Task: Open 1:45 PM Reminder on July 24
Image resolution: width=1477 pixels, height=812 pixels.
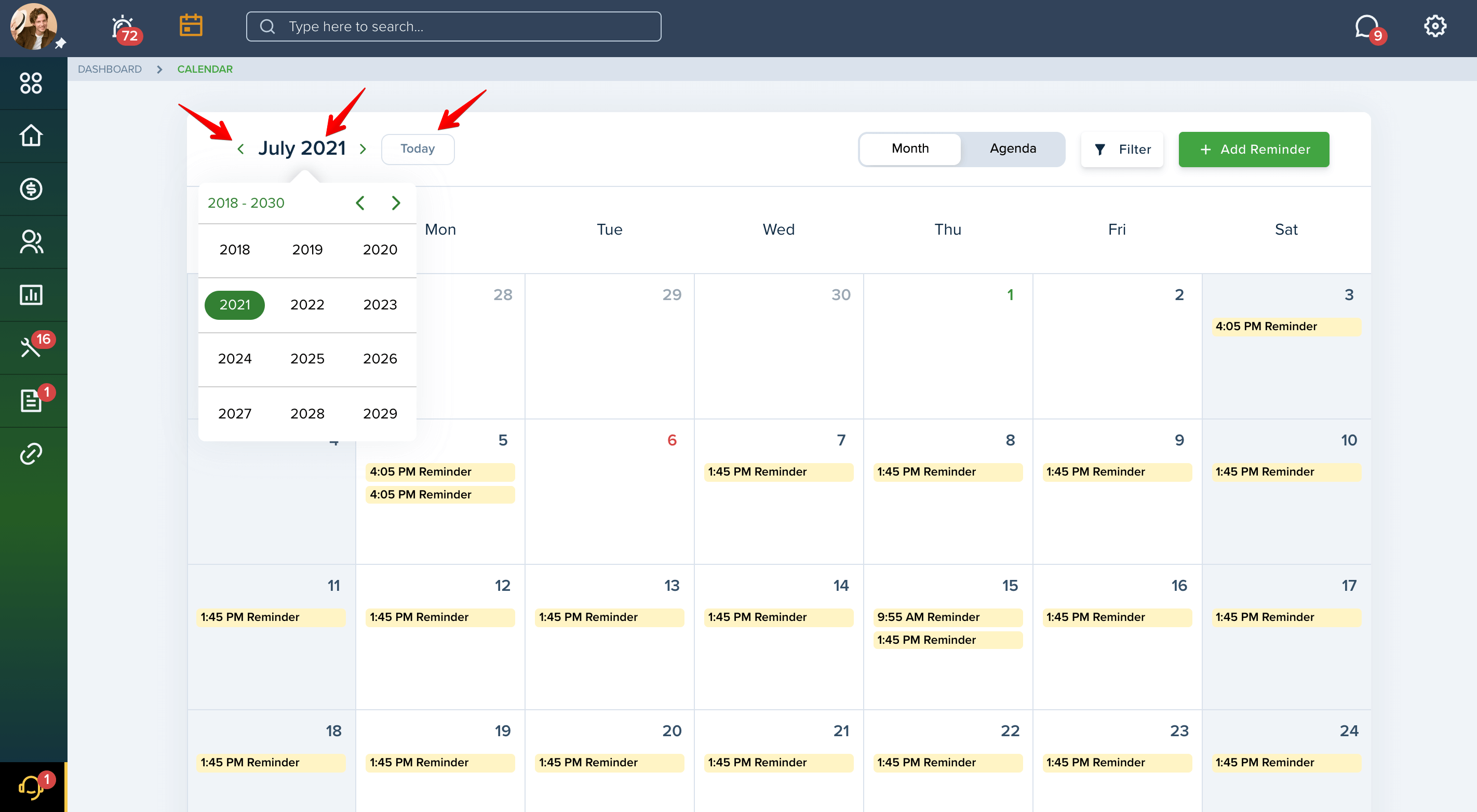Action: tap(1286, 763)
